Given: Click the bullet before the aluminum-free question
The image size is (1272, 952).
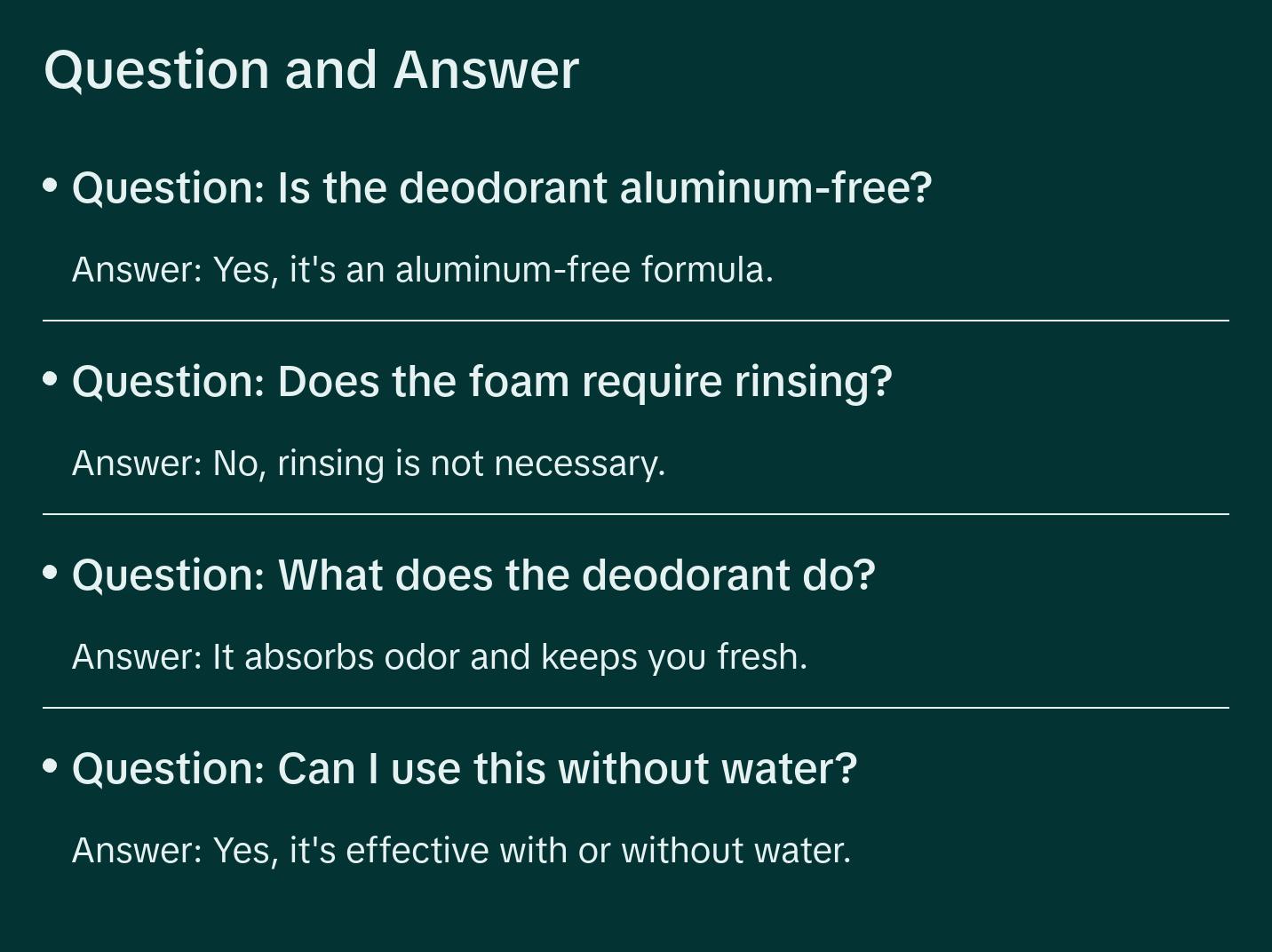Looking at the screenshot, I should point(51,186).
